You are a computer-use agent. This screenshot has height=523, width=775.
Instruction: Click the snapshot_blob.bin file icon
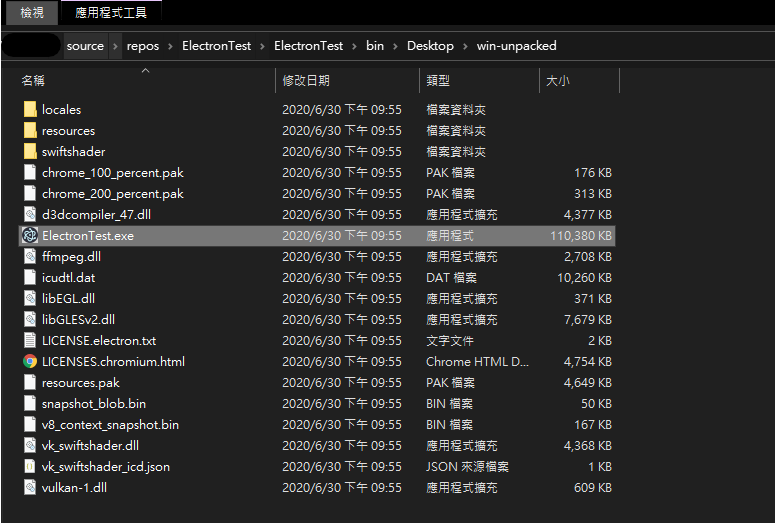pos(30,403)
